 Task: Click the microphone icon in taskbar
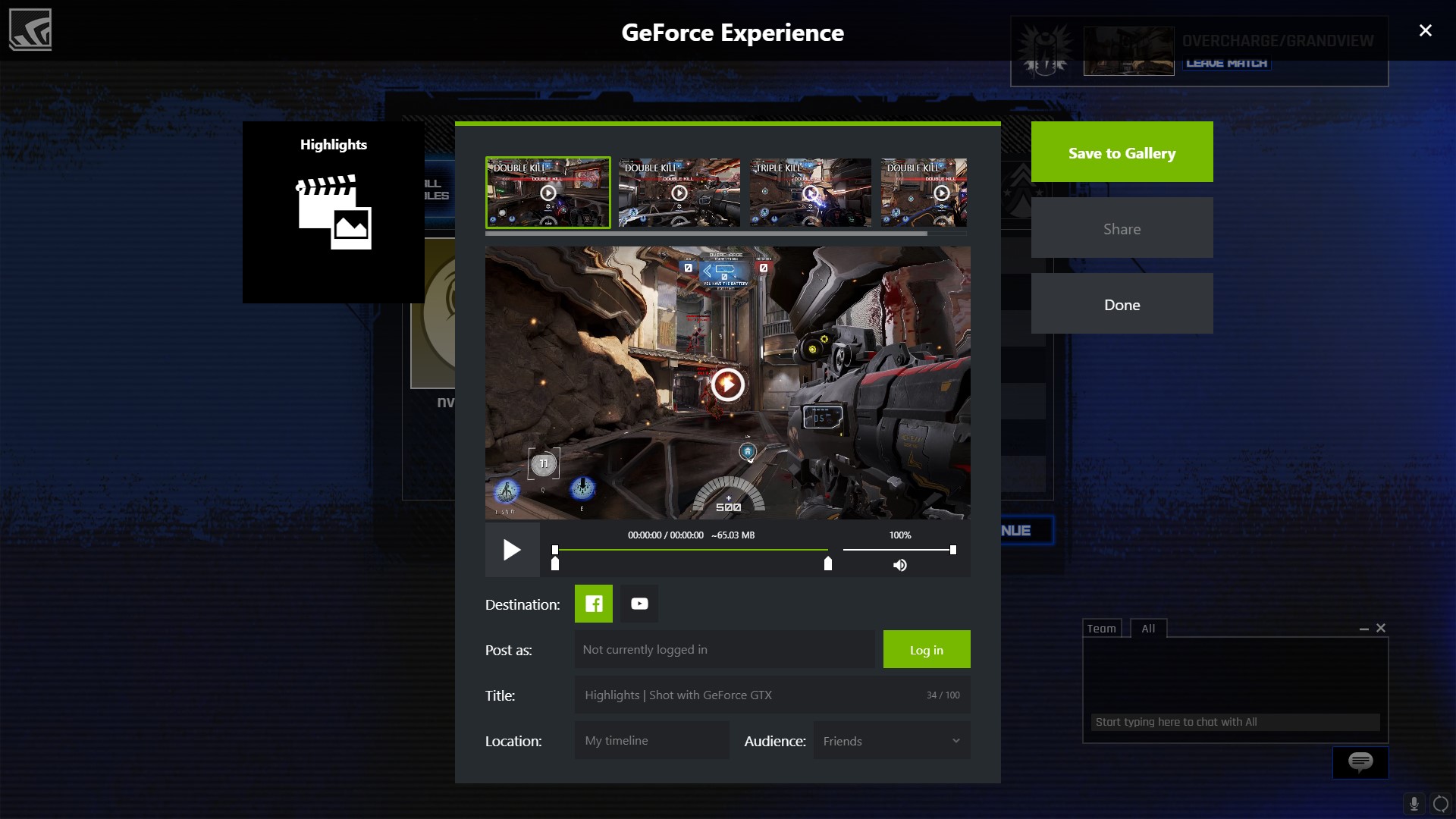pyautogui.click(x=1414, y=801)
